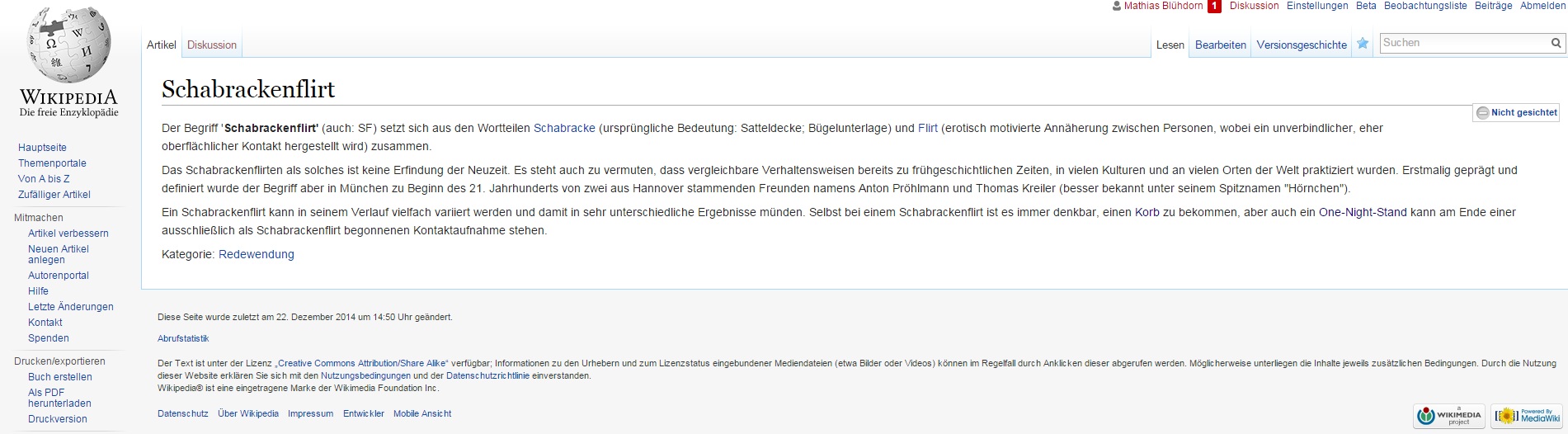The height and width of the screenshot is (434, 1568).
Task: Open the Versionsgeschichte tab
Action: [x=1301, y=45]
